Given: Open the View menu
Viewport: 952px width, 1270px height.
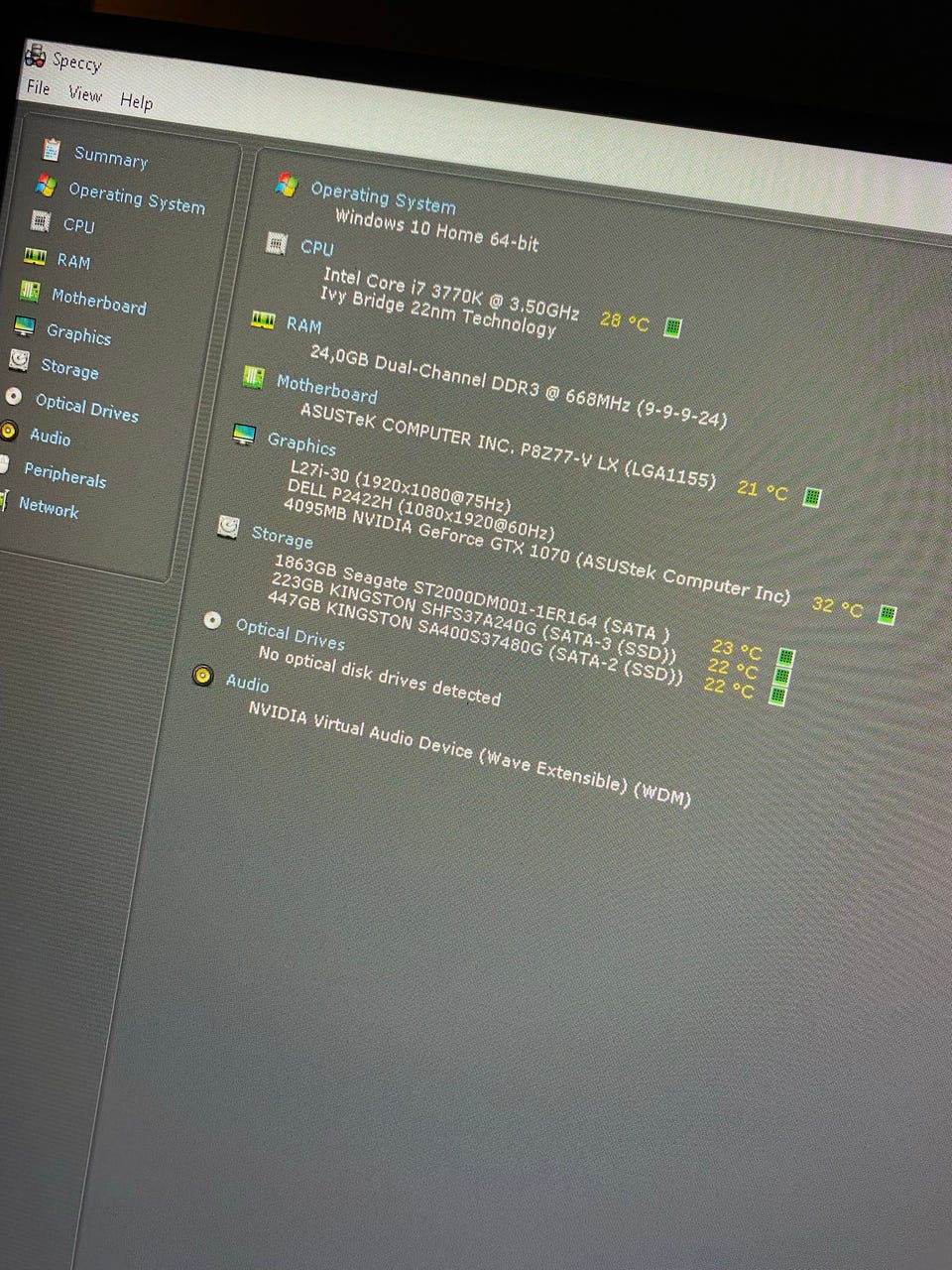Looking at the screenshot, I should [85, 94].
